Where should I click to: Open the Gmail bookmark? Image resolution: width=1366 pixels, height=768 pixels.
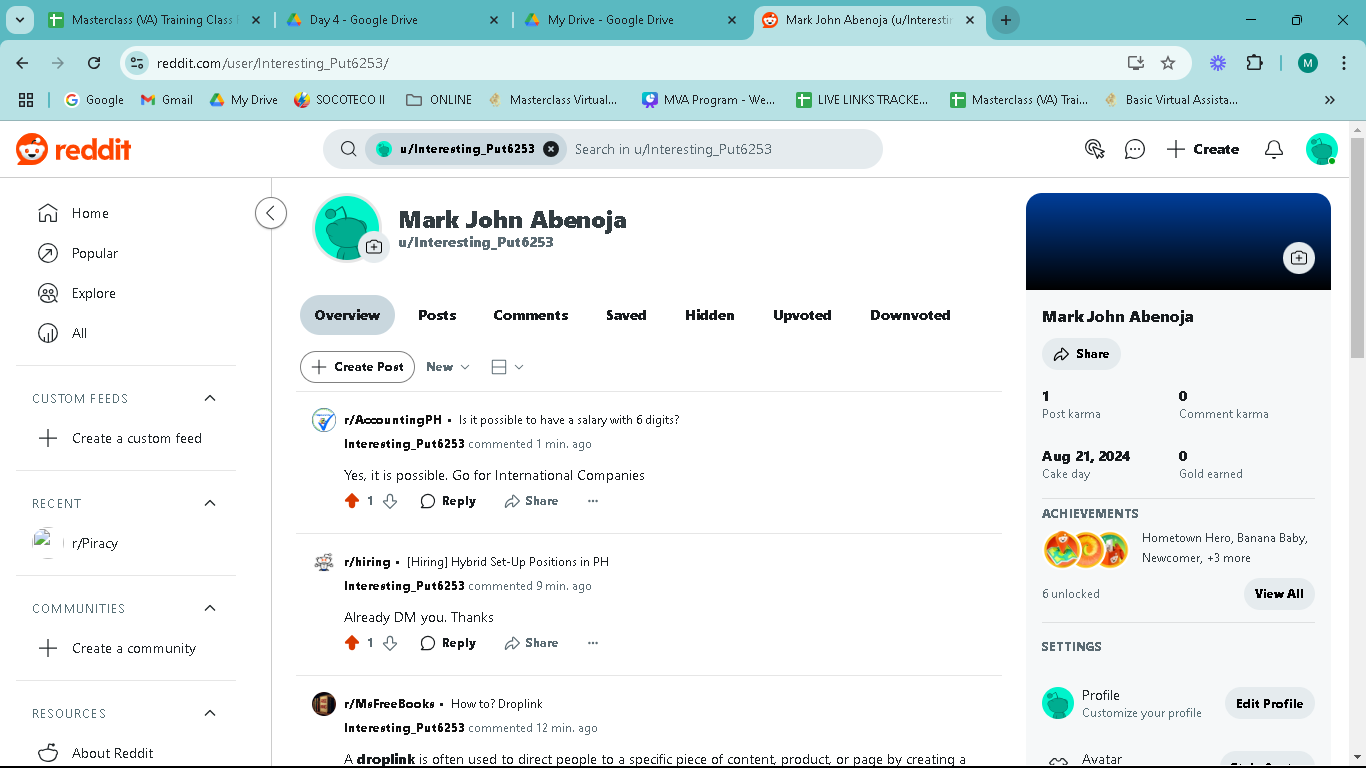click(x=167, y=100)
